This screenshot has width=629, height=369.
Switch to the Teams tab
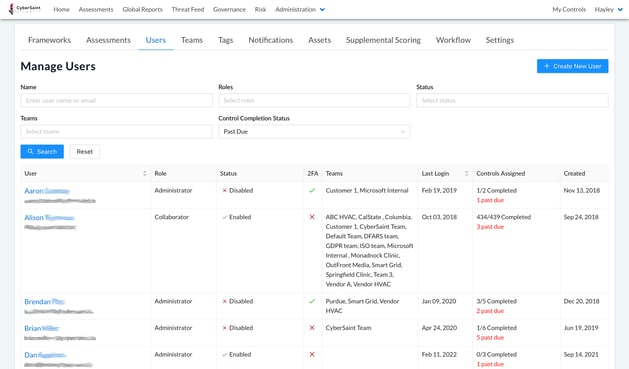coord(192,40)
